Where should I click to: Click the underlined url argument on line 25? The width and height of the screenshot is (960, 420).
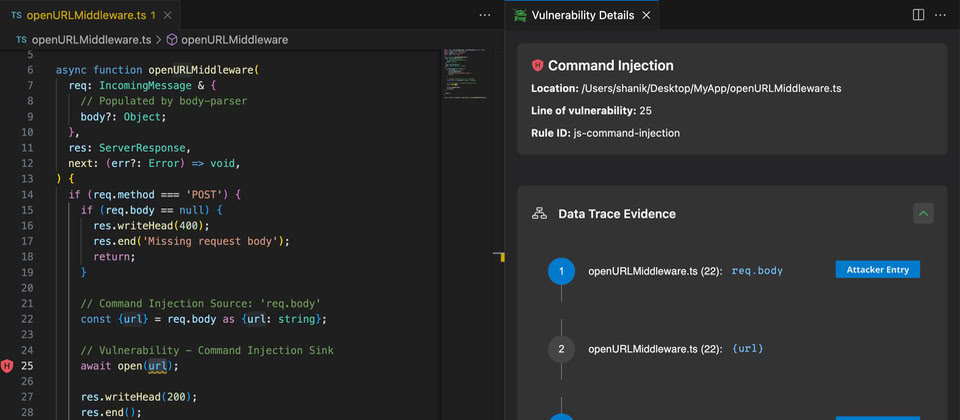pyautogui.click(x=157, y=366)
